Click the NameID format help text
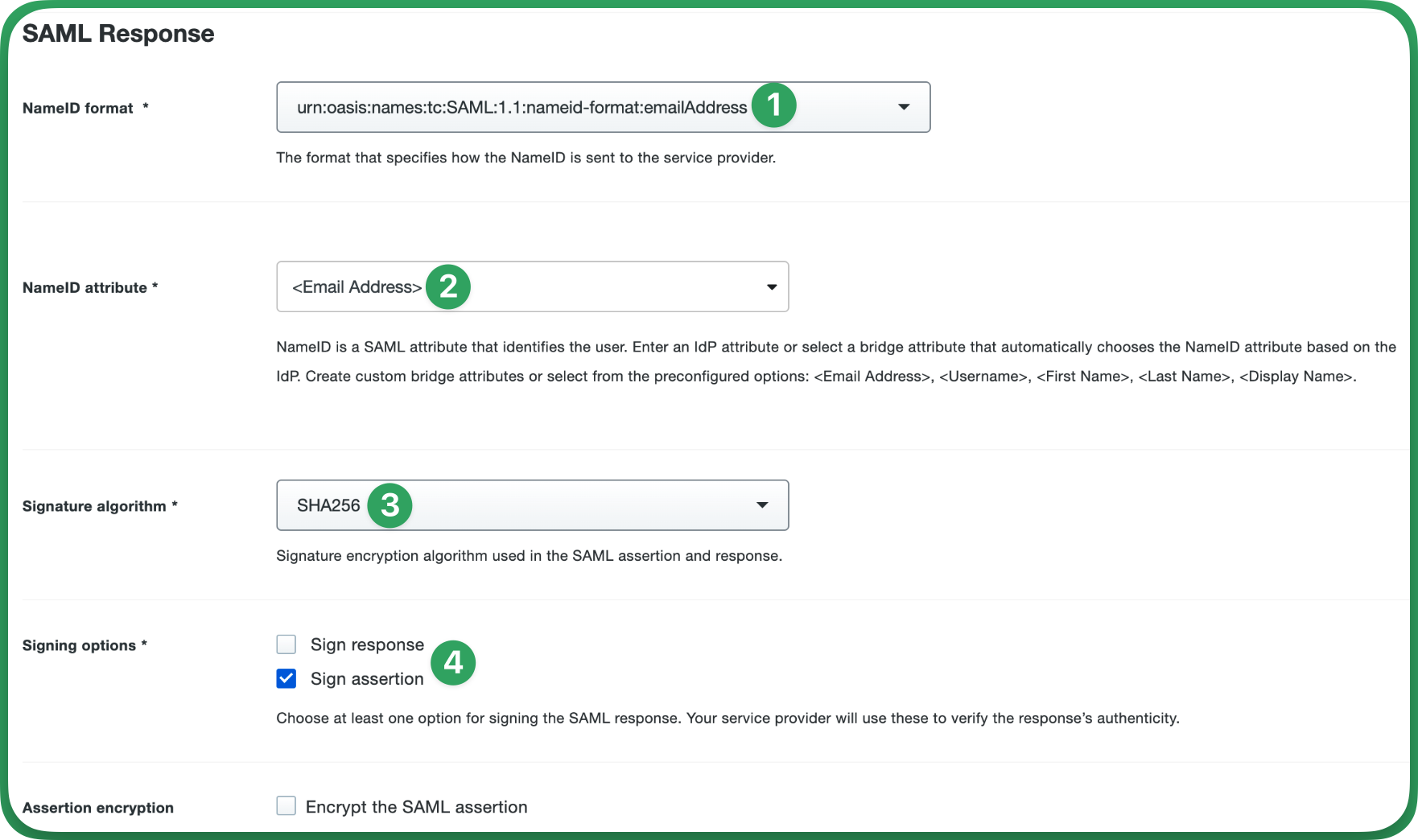Viewport: 1418px width, 840px height. coord(526,158)
